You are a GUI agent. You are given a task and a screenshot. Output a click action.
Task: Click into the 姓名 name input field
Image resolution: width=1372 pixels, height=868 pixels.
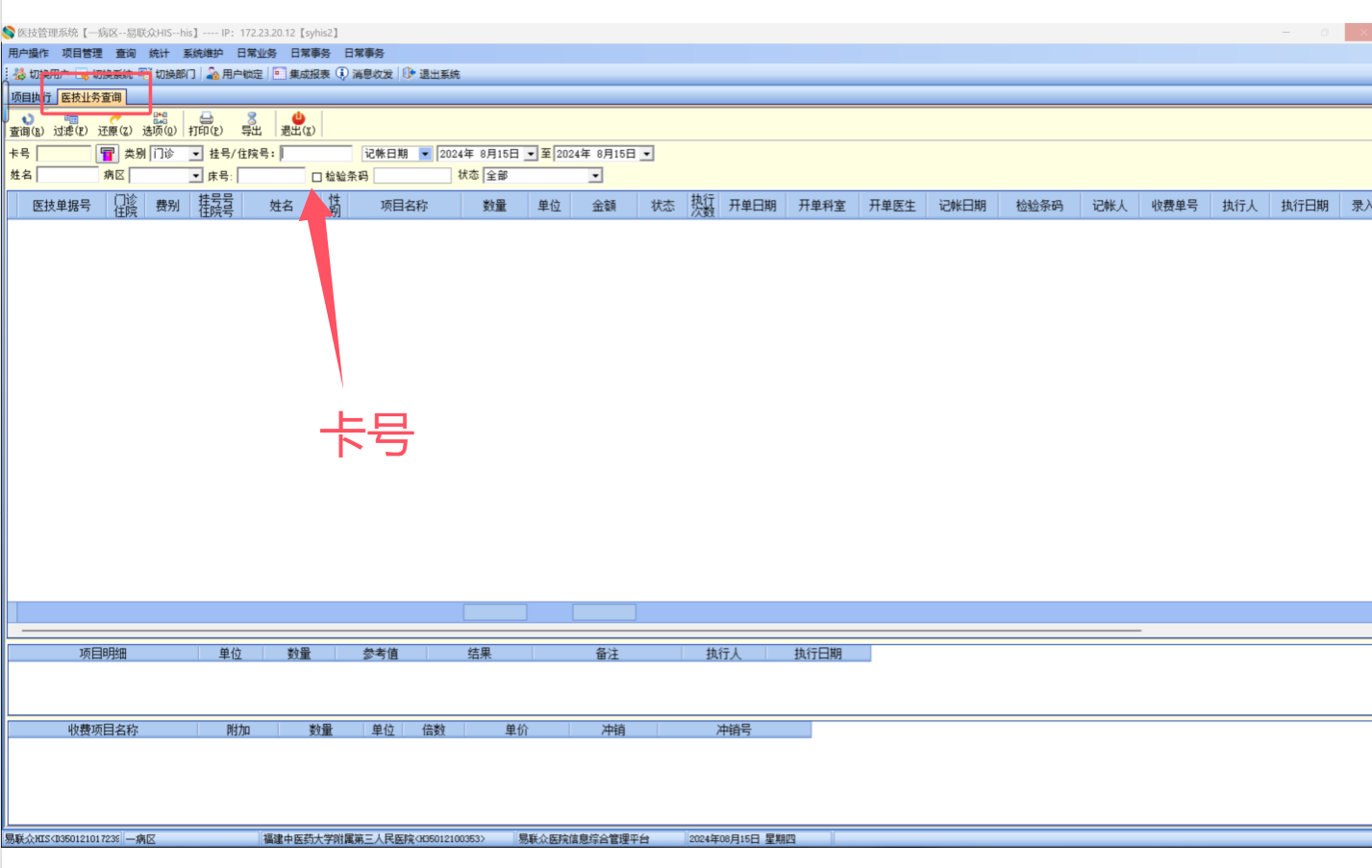tap(67, 175)
